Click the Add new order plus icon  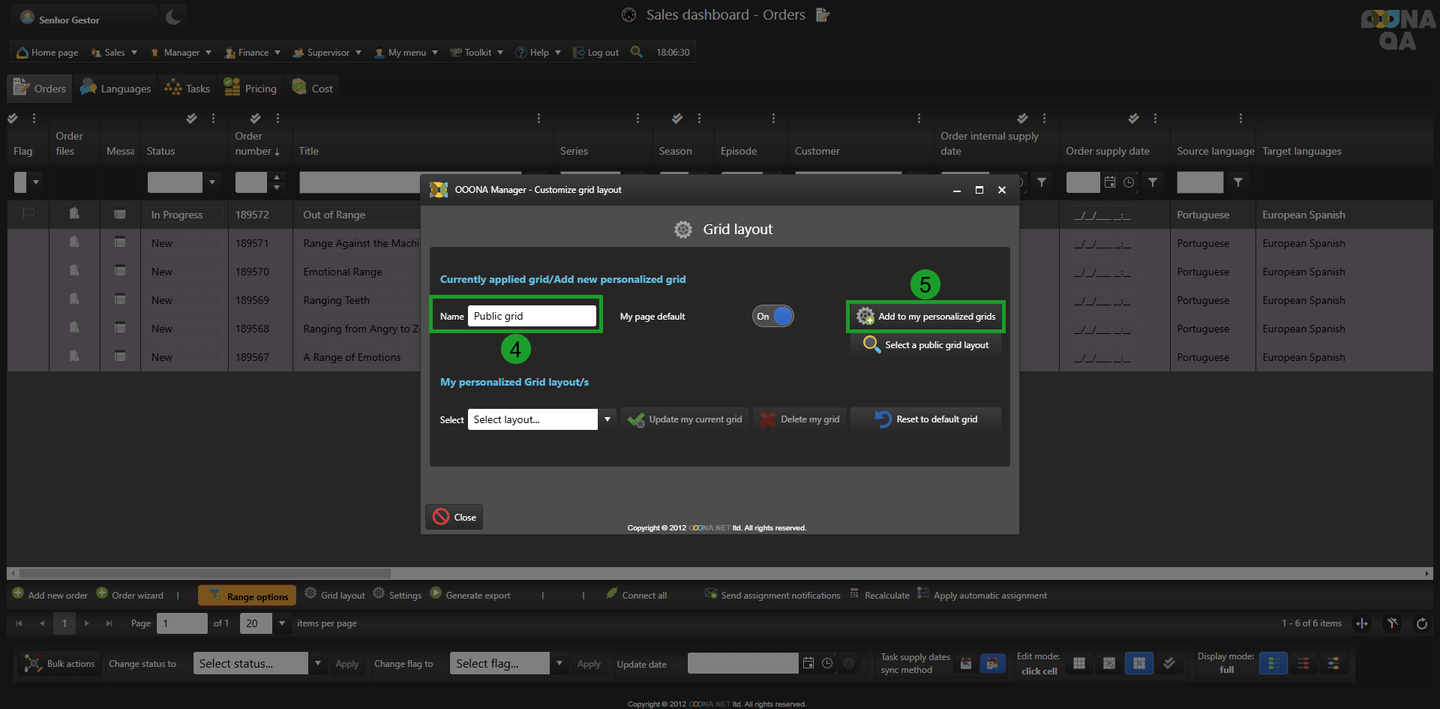pyautogui.click(x=18, y=594)
